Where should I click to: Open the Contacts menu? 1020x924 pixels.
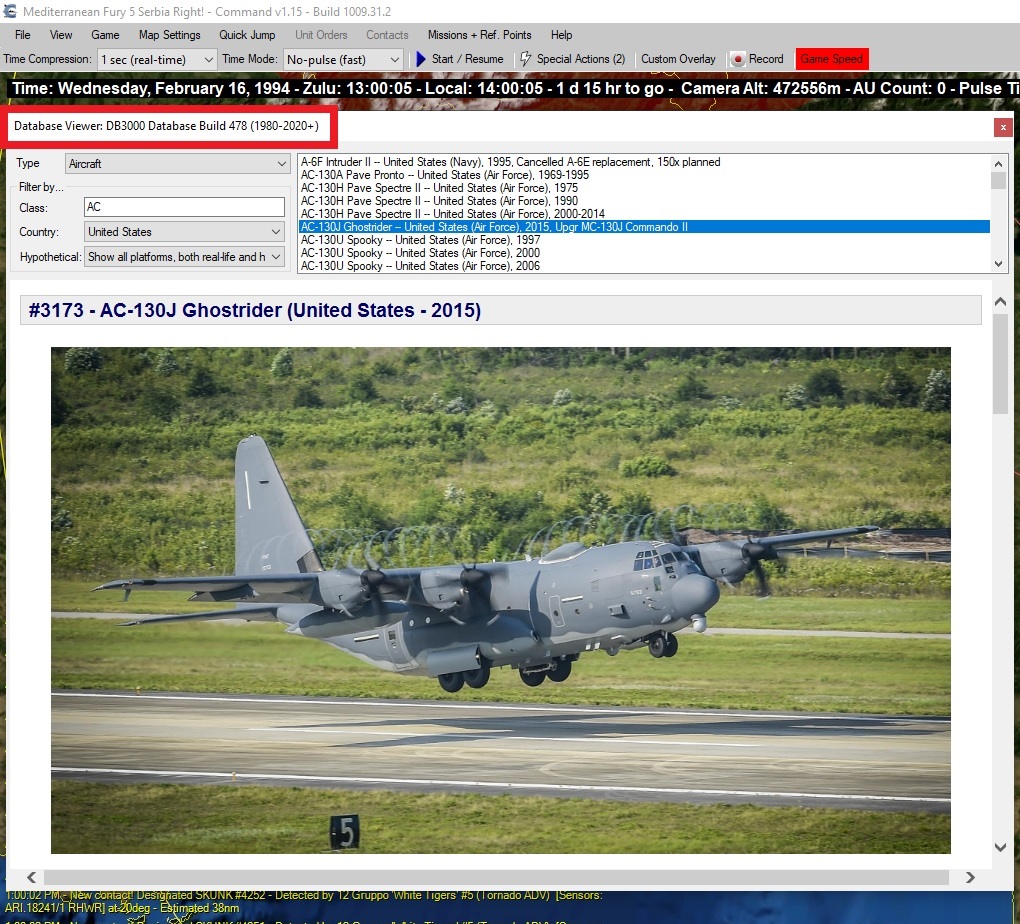tap(387, 35)
